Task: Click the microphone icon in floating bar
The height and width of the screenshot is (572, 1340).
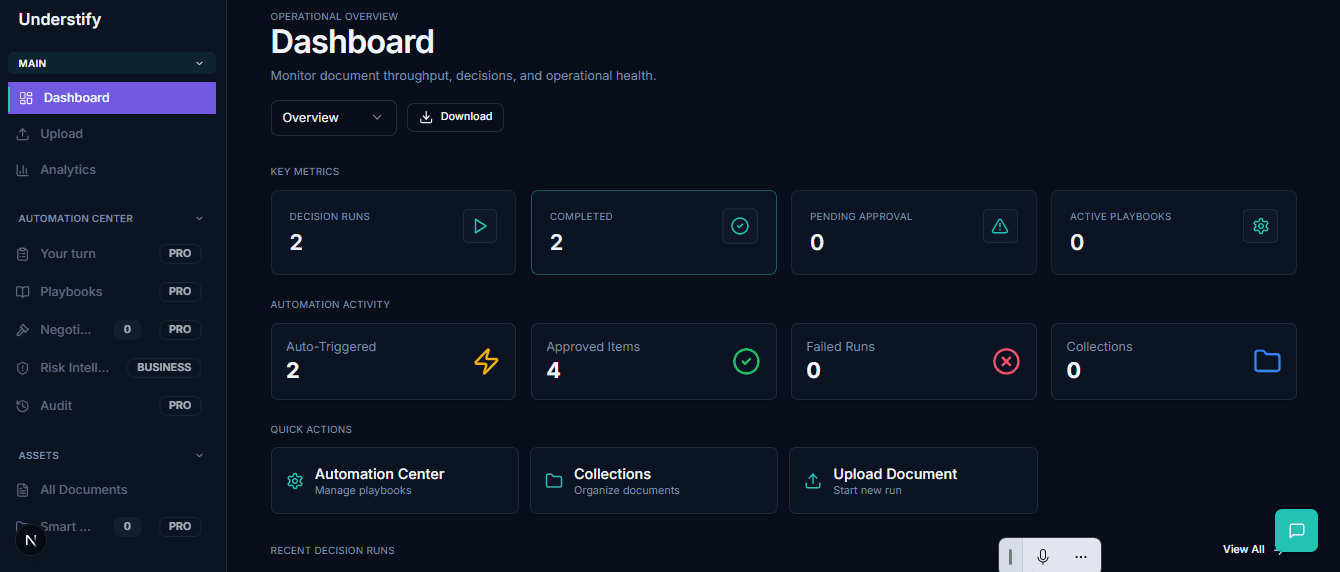Action: click(1043, 557)
